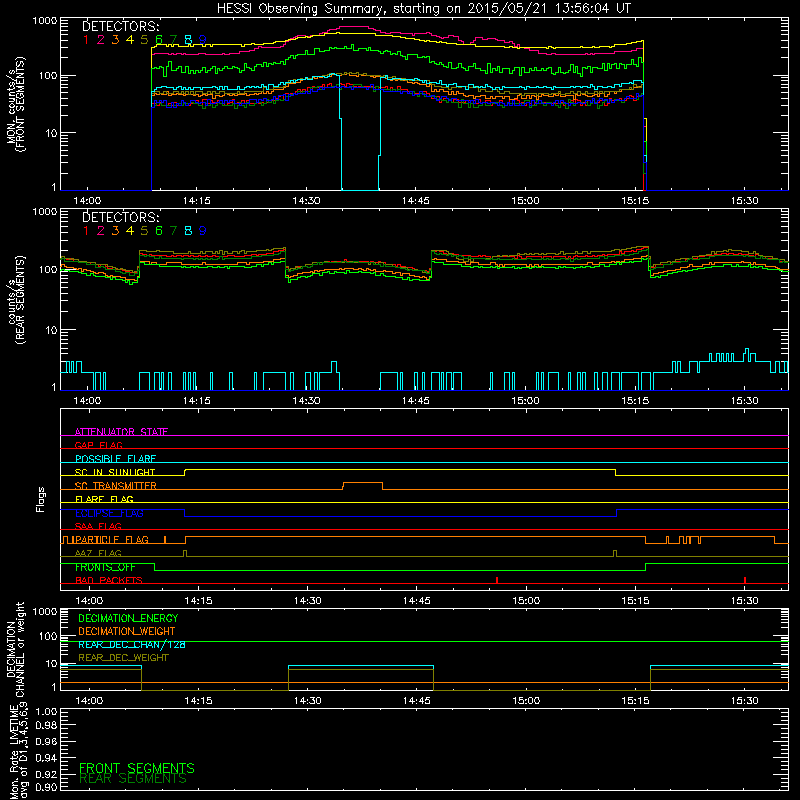Click the 0.96 livetime axis tick label

(x=46, y=741)
